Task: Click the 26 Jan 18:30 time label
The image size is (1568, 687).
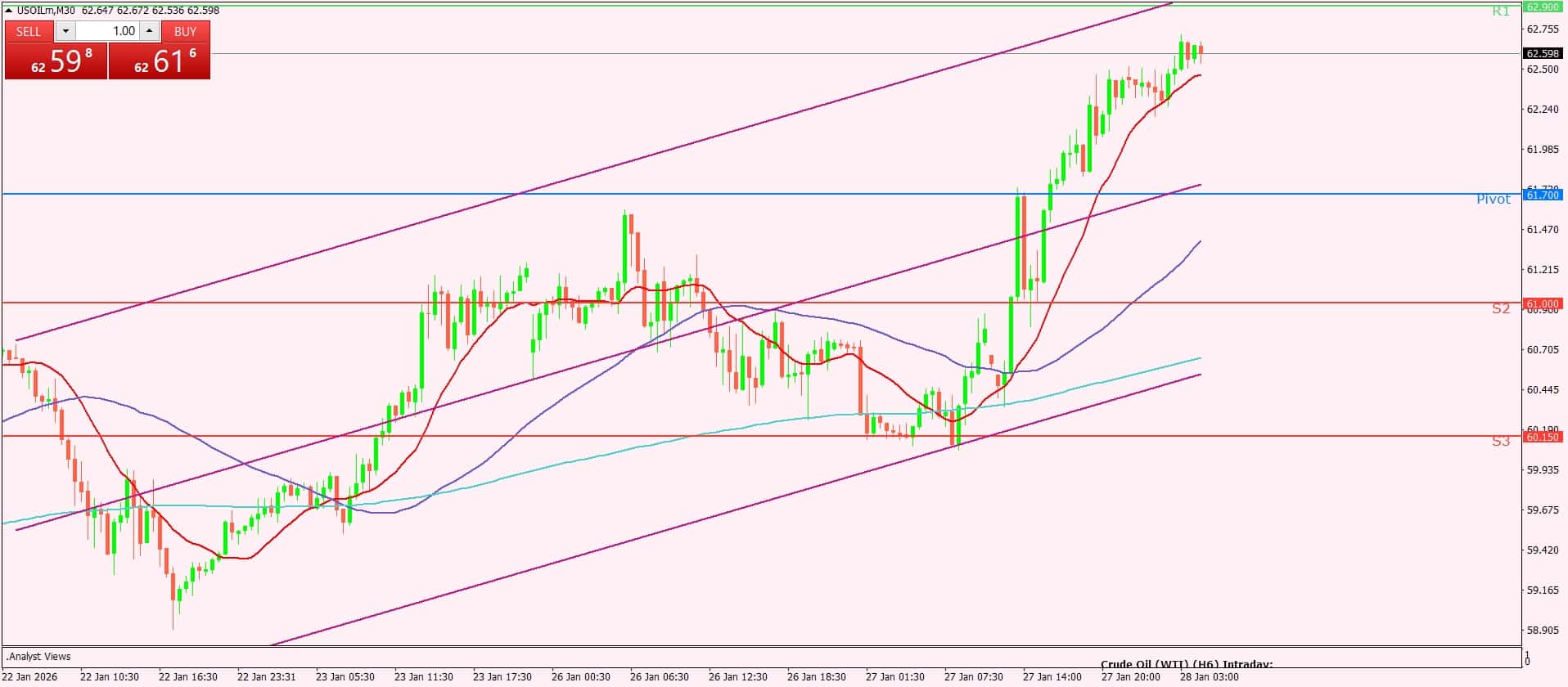Action: click(817, 677)
